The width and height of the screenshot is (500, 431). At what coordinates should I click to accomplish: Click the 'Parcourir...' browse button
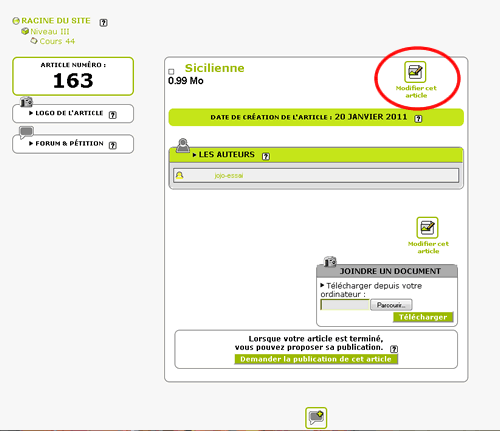point(391,305)
